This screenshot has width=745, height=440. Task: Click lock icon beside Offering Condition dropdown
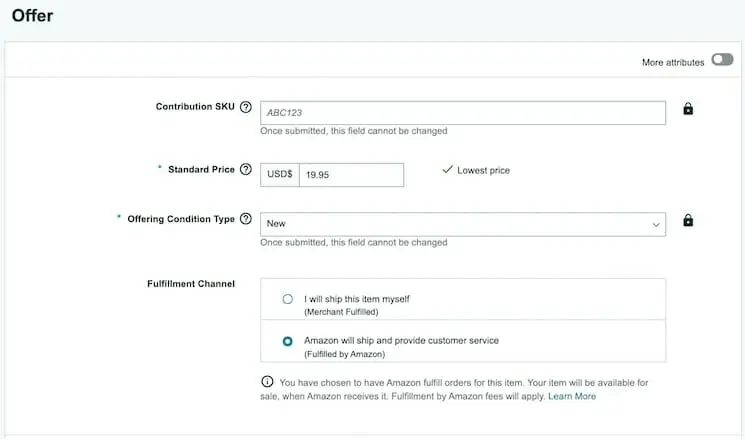[688, 220]
